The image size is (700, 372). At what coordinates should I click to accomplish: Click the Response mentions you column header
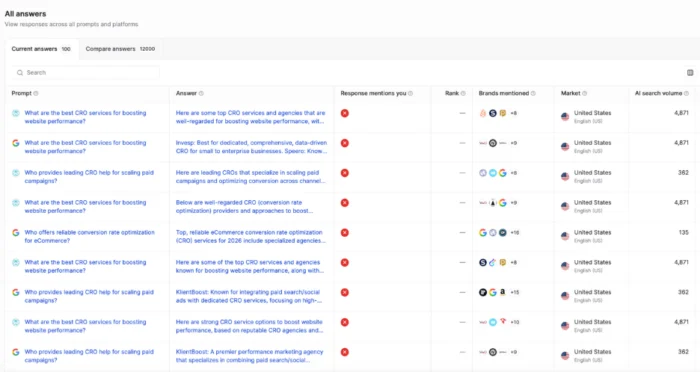[x=373, y=93]
